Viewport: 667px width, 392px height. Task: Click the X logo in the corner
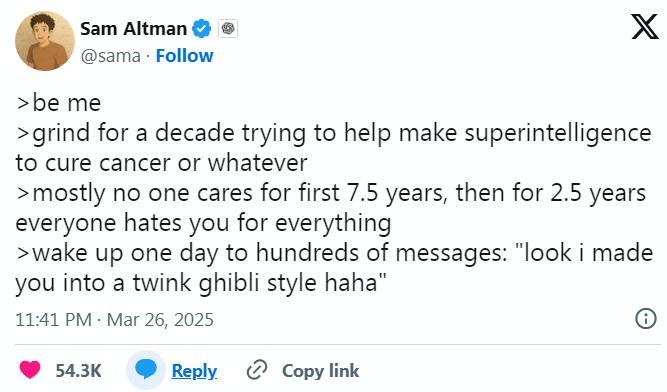pos(644,26)
